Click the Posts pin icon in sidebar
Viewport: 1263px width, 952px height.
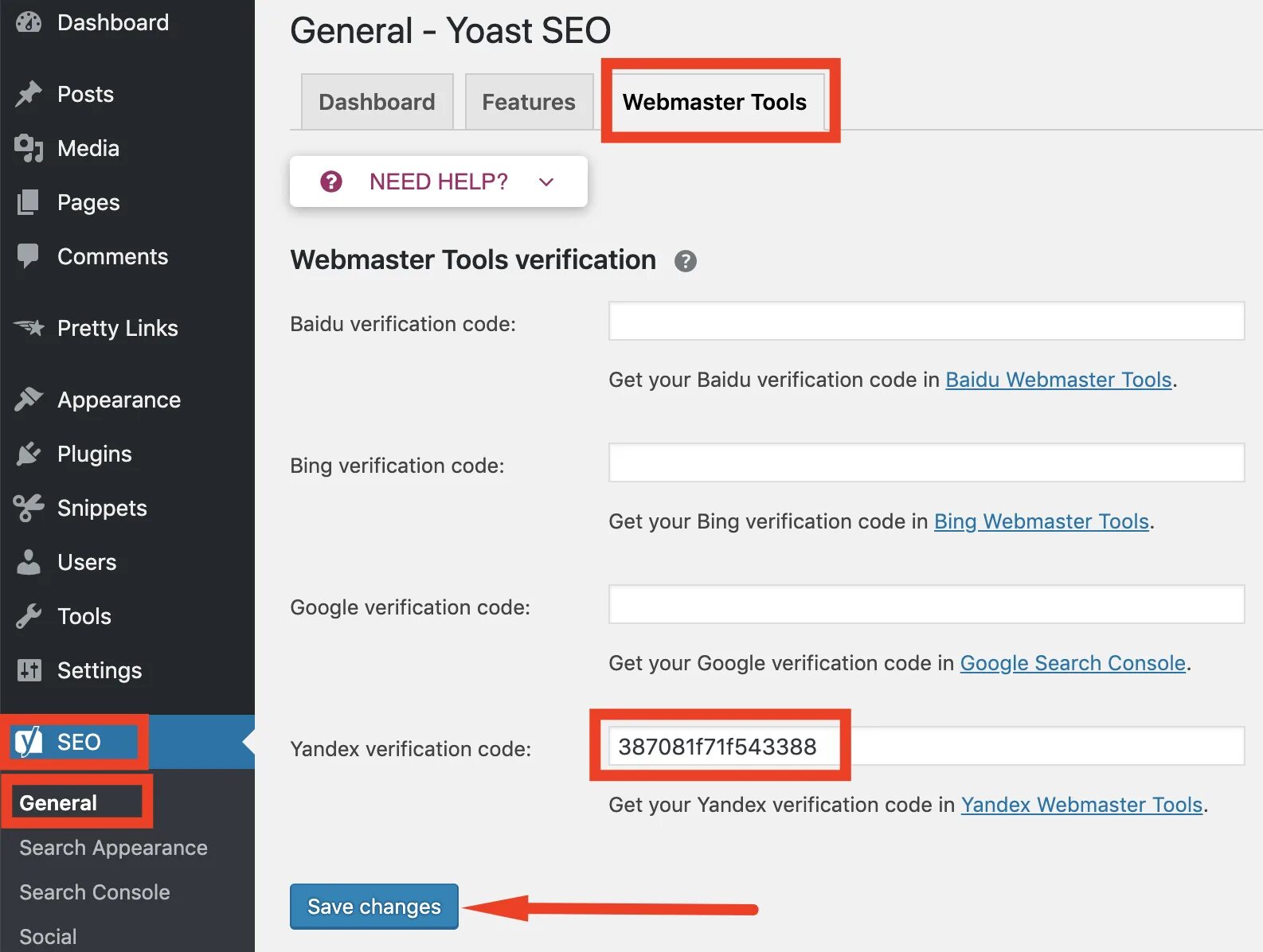29,94
